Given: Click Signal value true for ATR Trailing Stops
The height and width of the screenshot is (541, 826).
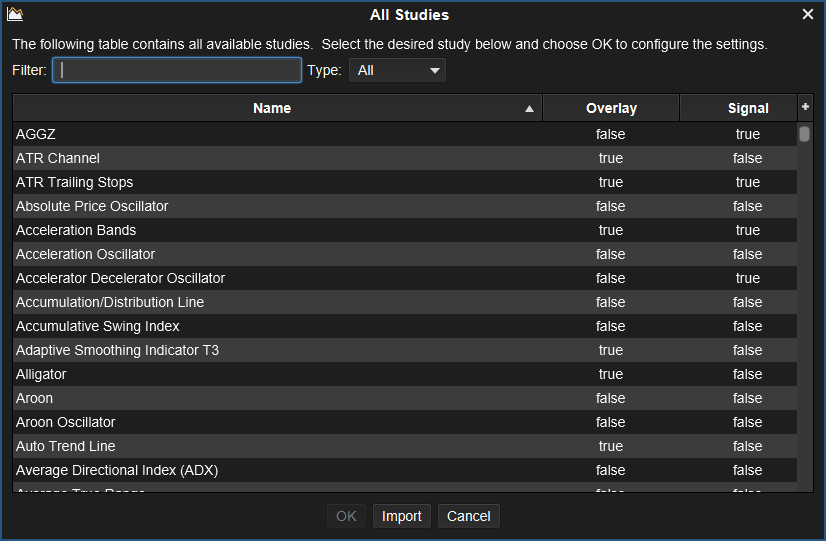Looking at the screenshot, I should 748,182.
